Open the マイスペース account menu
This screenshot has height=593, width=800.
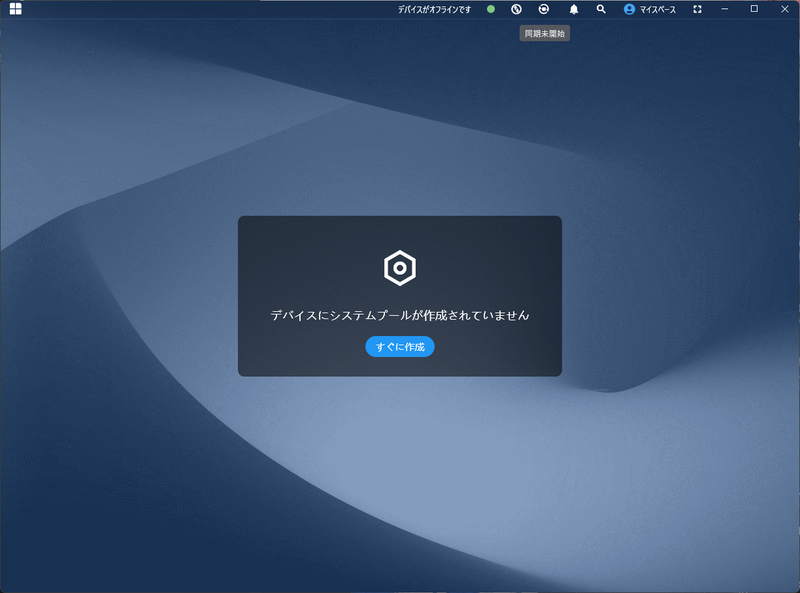tap(658, 10)
